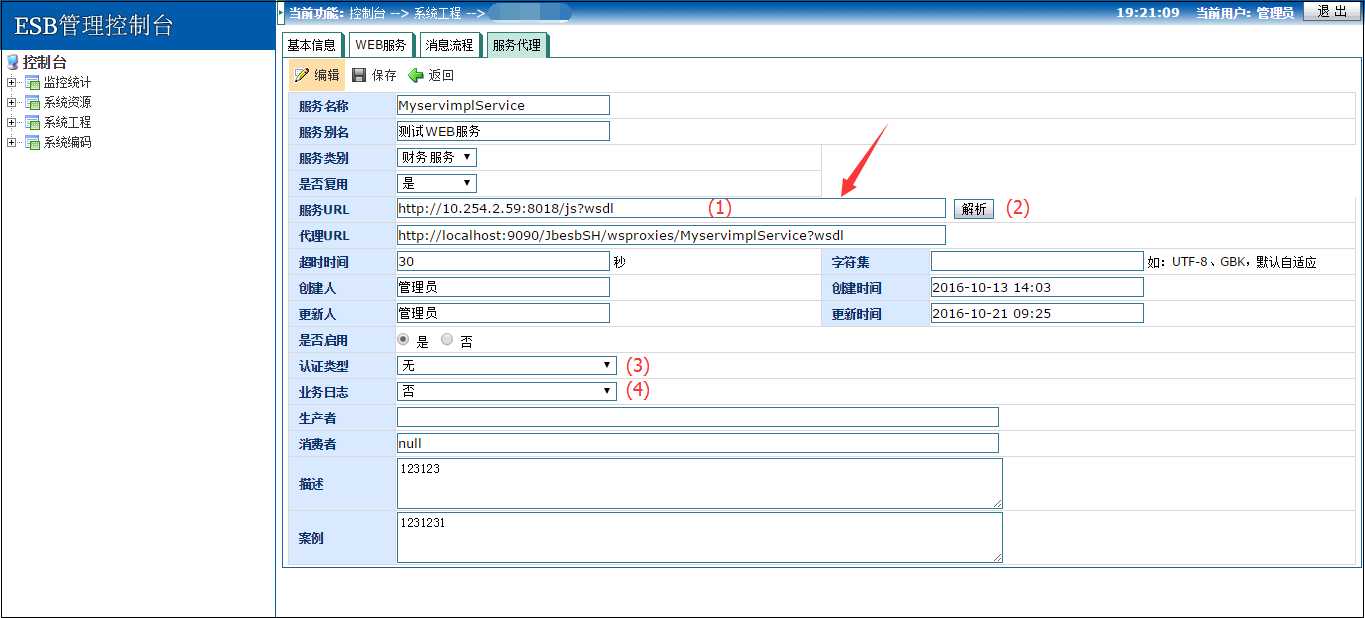Click the ESB管理控制台 title

coord(93,26)
